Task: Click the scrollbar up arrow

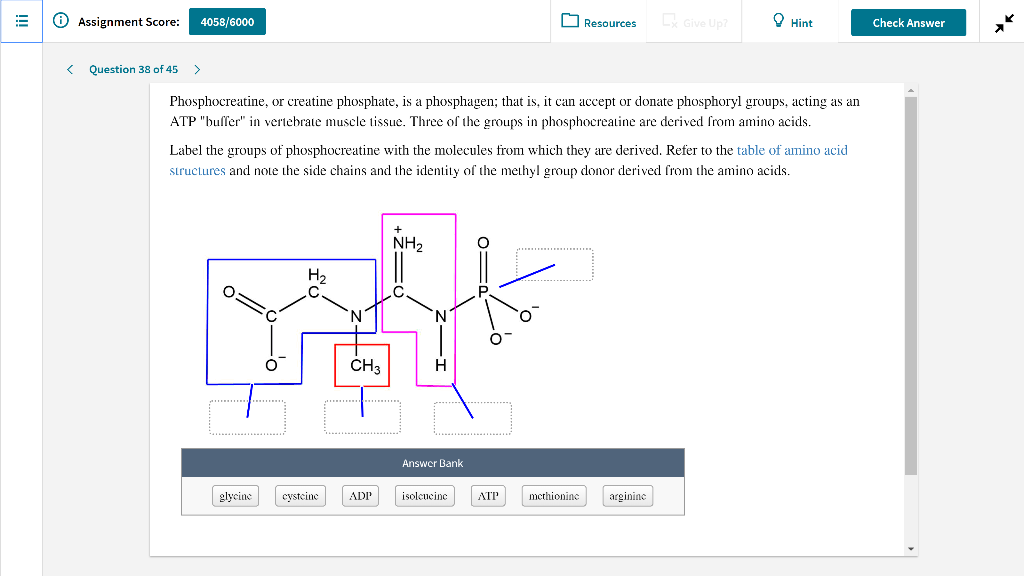Action: pos(910,90)
